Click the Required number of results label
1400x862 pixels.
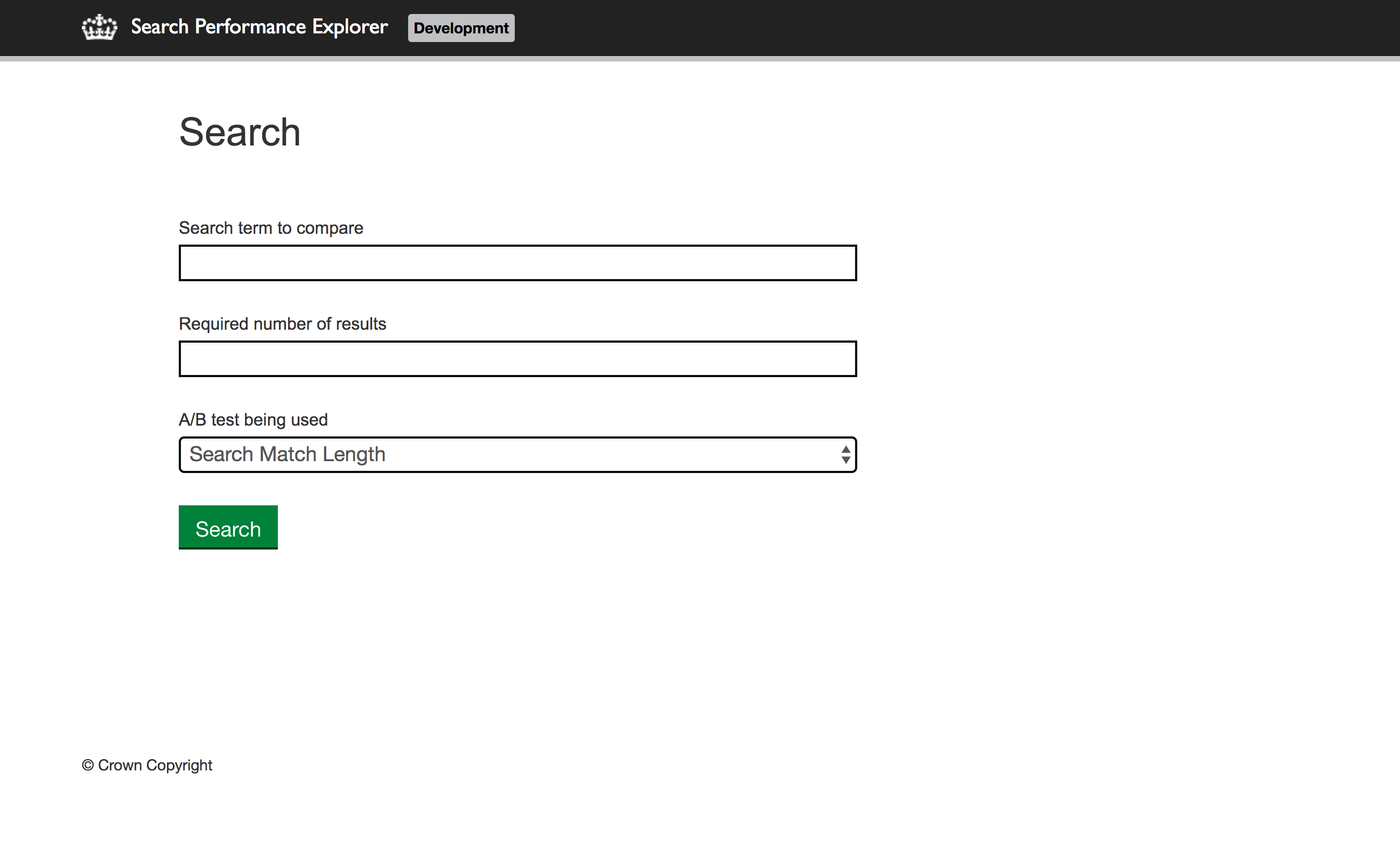282,324
